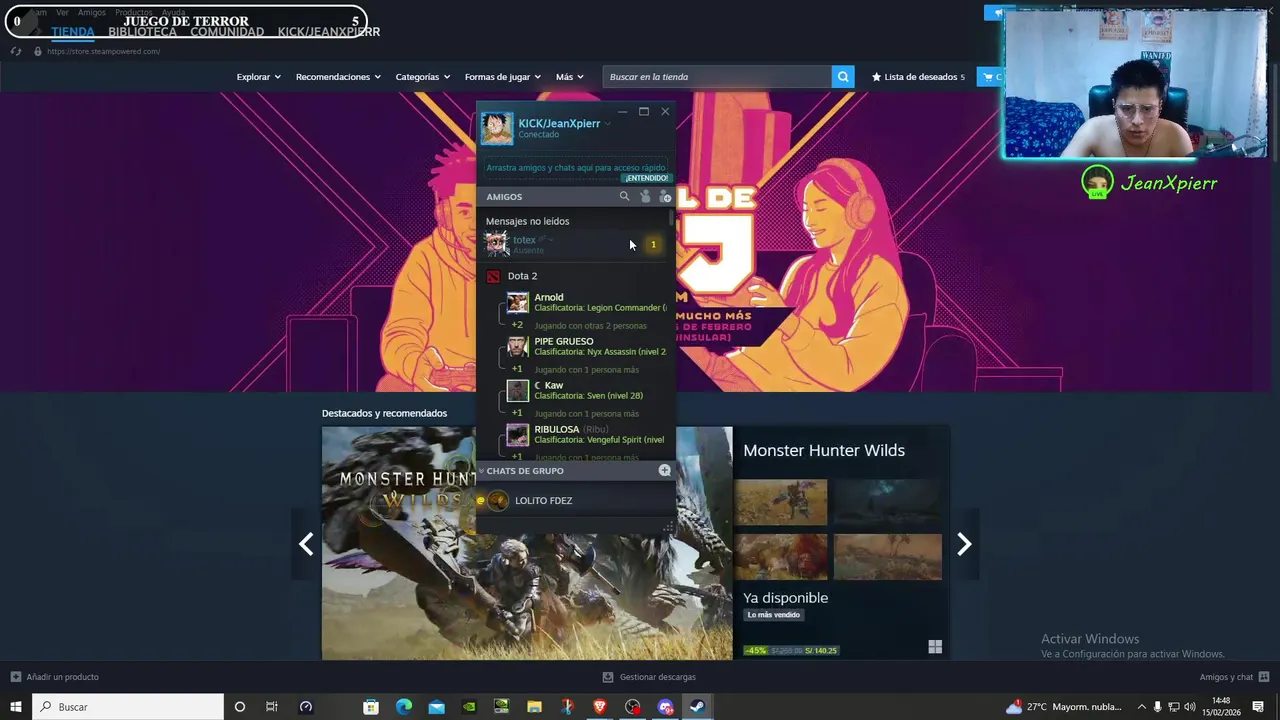Click the friend requests person icon
Image resolution: width=1280 pixels, height=720 pixels.
coord(645,197)
